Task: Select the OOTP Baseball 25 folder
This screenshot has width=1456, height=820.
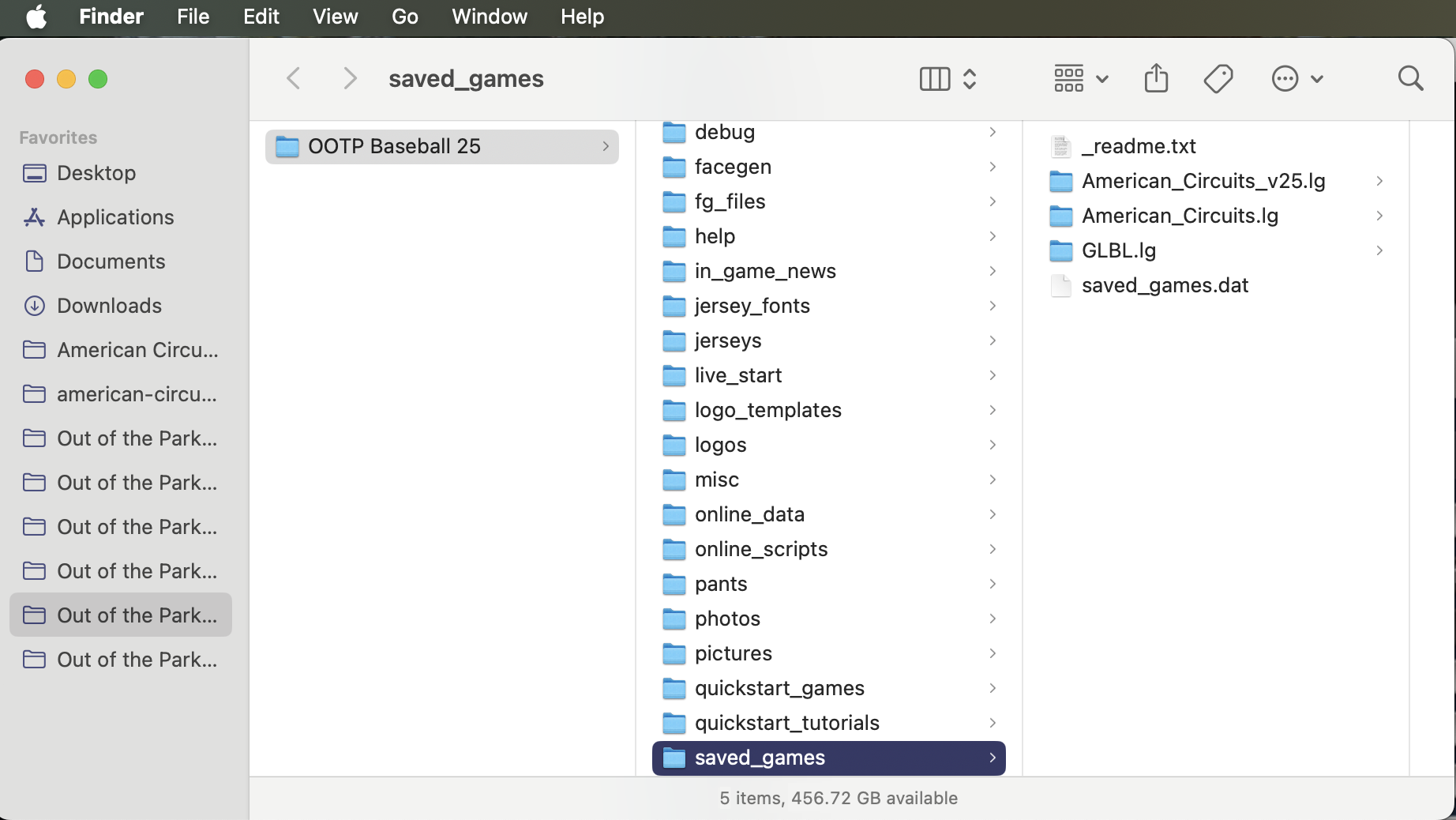Action: pyautogui.click(x=442, y=147)
